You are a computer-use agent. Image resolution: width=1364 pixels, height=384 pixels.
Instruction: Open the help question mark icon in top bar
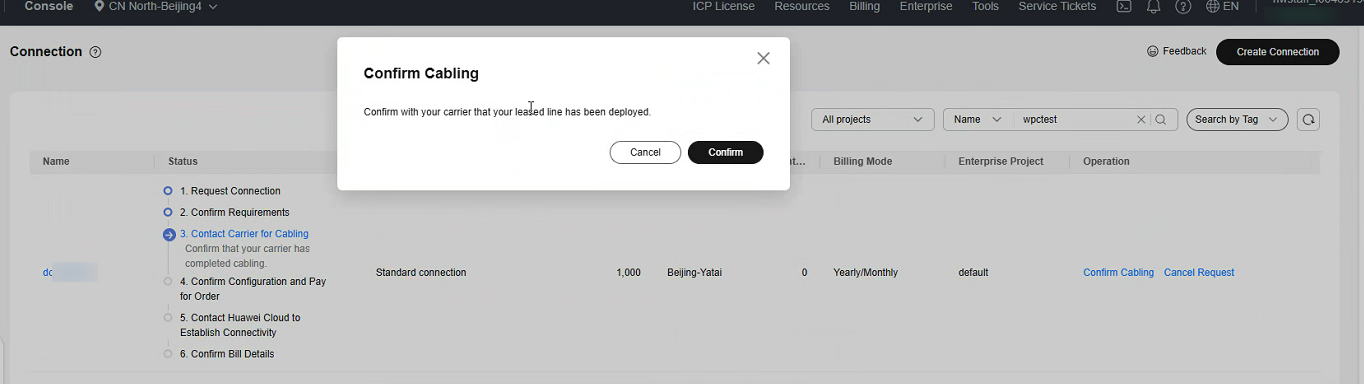point(1183,6)
